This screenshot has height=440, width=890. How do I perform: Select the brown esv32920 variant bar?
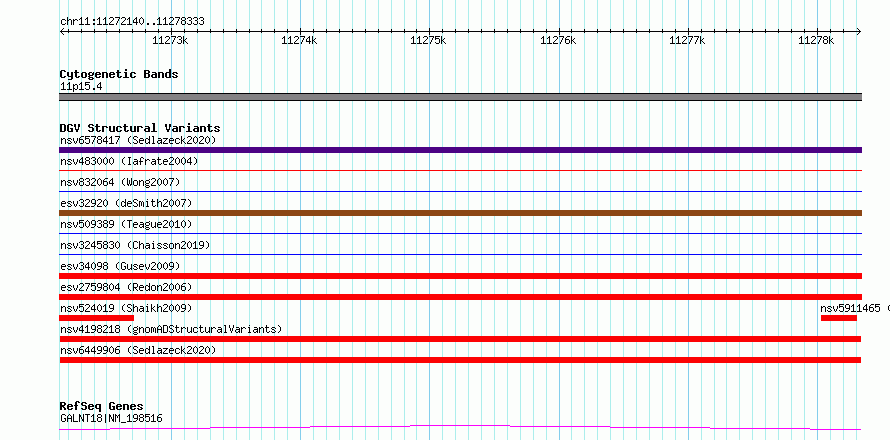460,213
